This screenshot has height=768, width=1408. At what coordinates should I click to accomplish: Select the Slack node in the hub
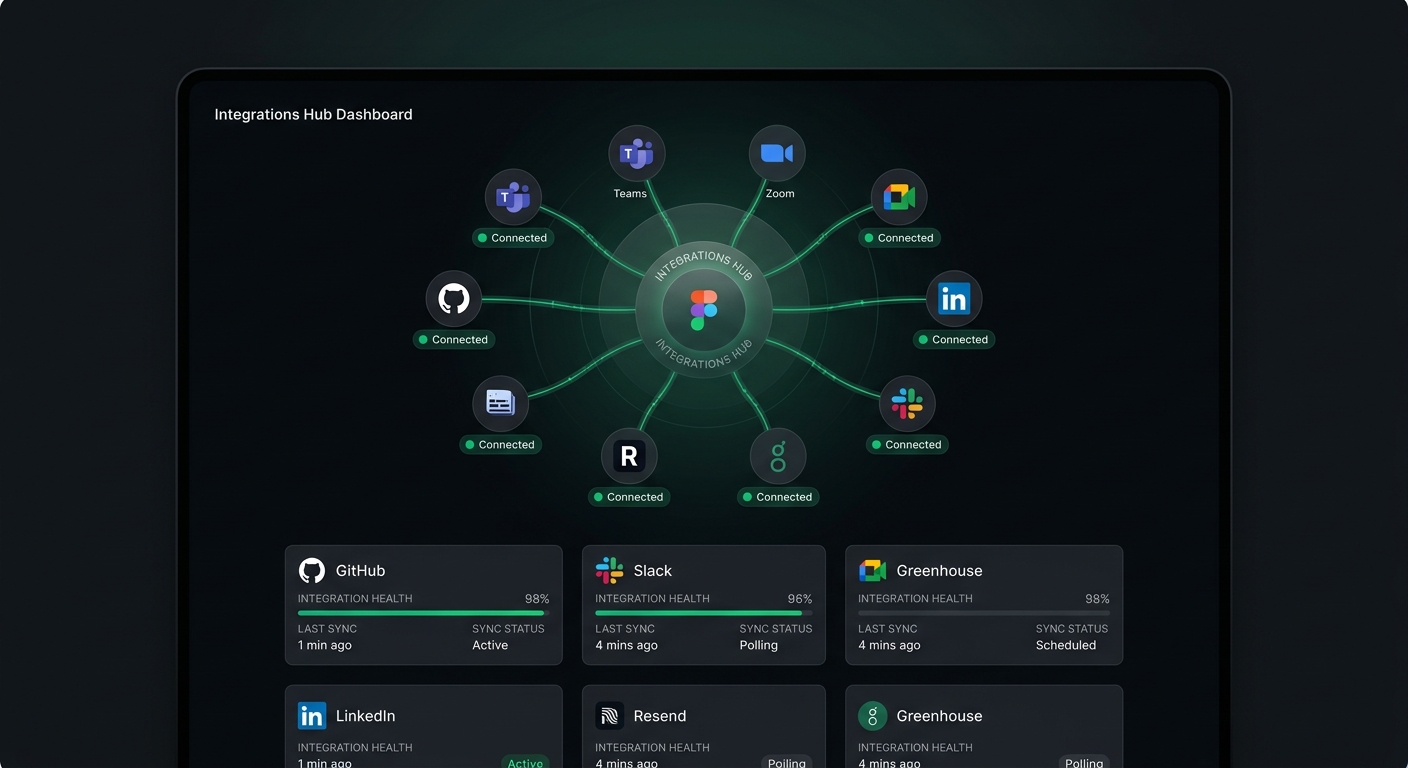coord(907,405)
